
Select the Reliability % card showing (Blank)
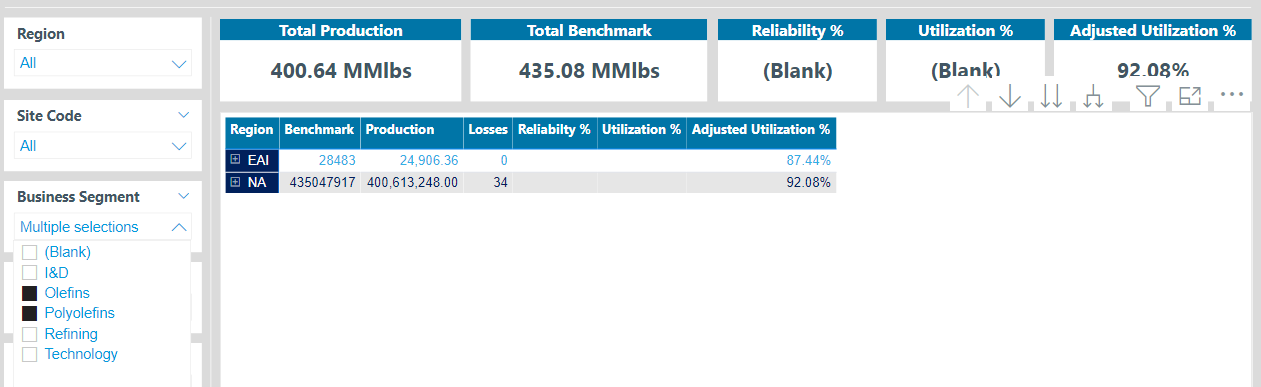pos(797,71)
